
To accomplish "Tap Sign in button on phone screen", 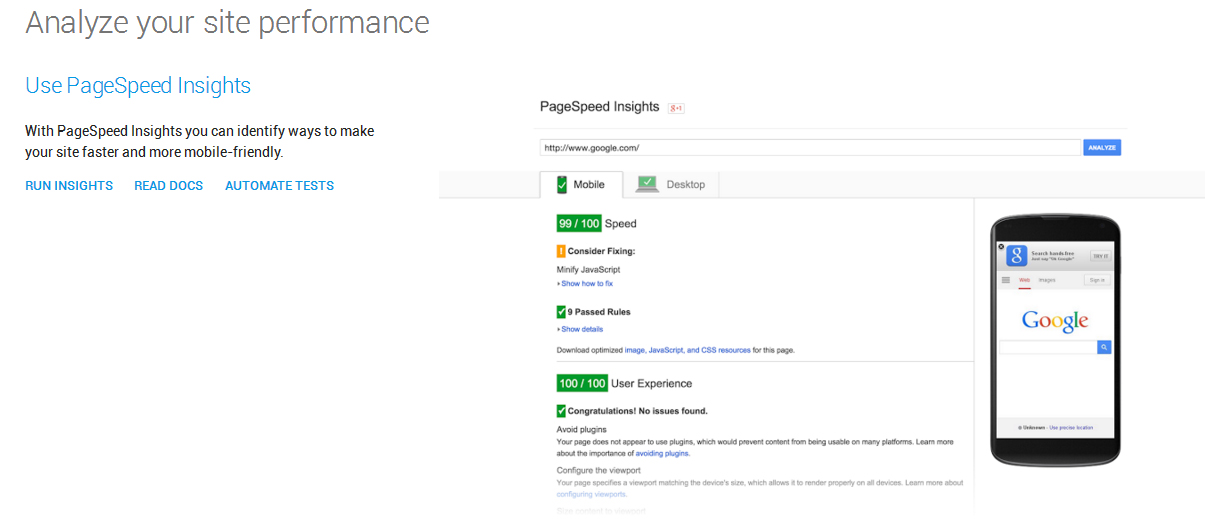I will 1097,280.
